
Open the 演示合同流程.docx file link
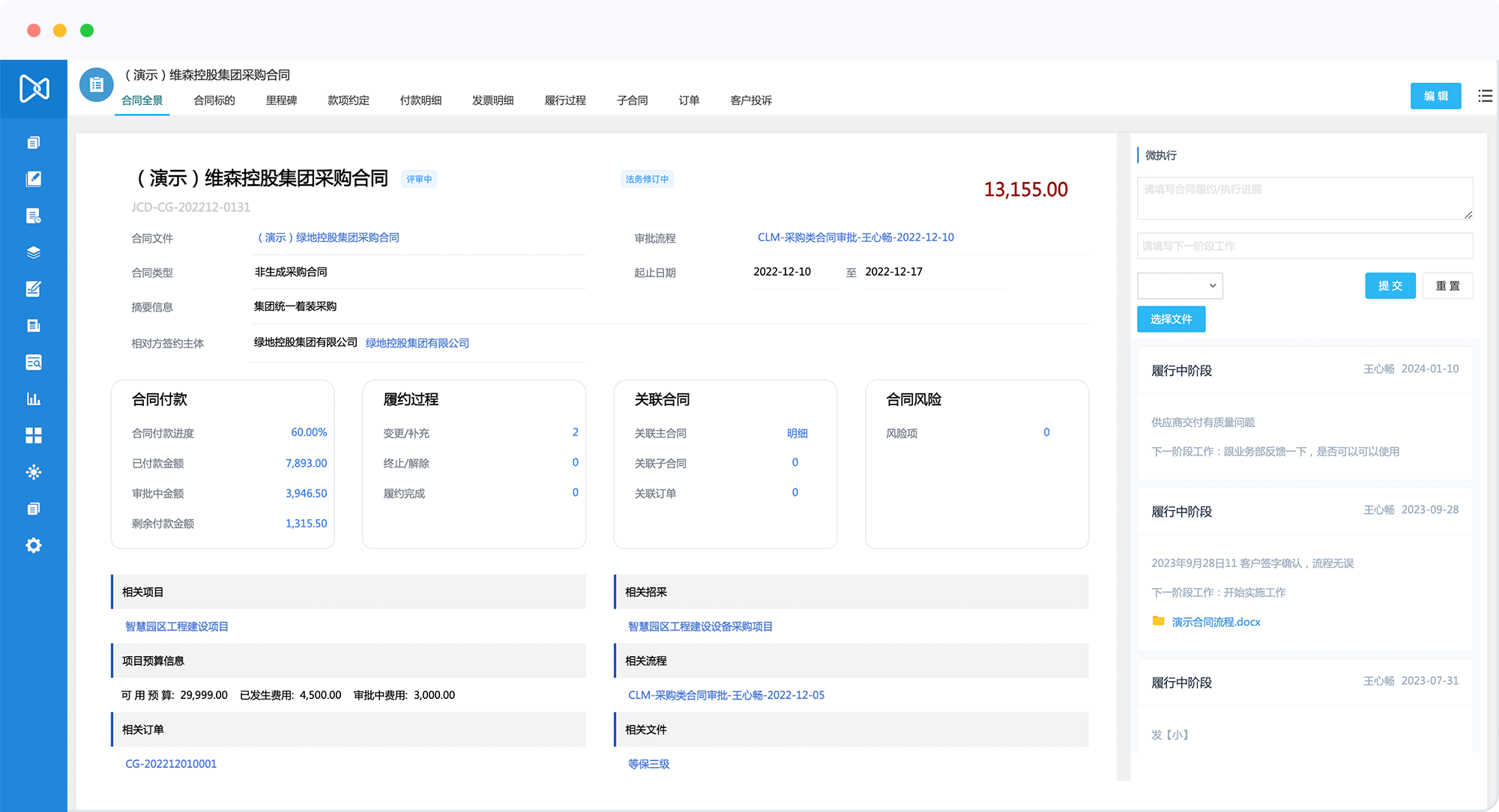[x=1216, y=622]
